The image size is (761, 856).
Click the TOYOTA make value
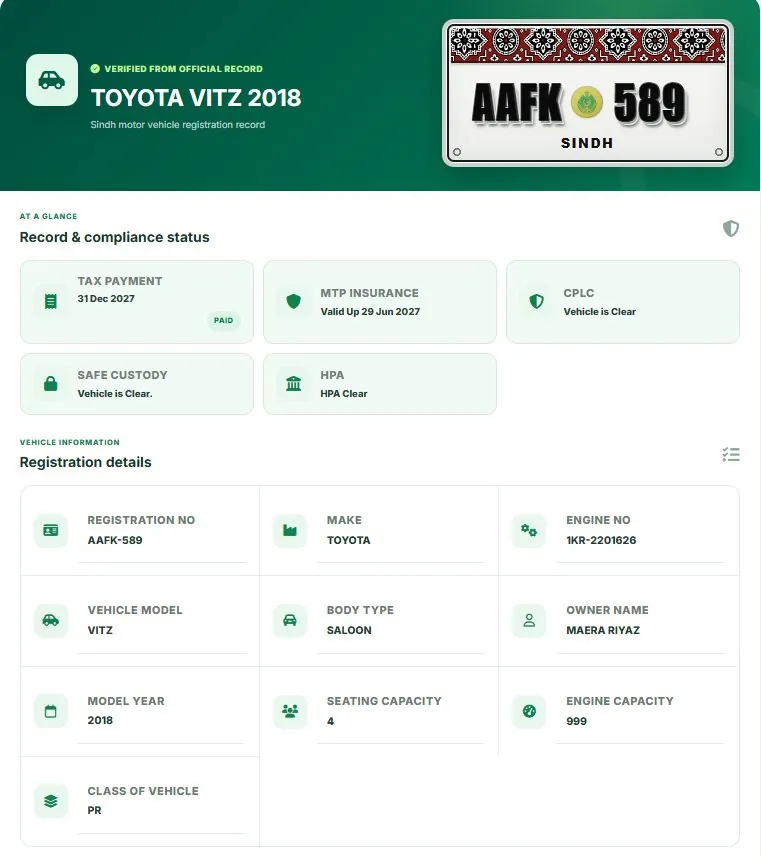tap(348, 540)
